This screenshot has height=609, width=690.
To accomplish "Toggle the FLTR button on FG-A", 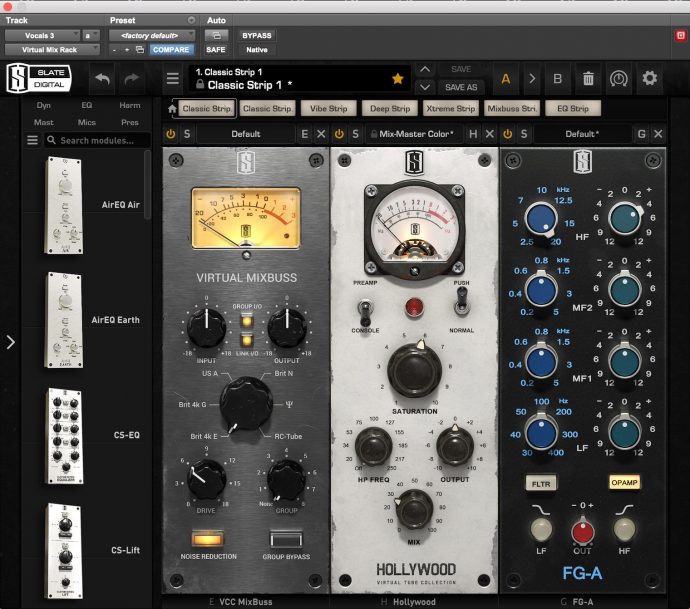I will [x=541, y=484].
